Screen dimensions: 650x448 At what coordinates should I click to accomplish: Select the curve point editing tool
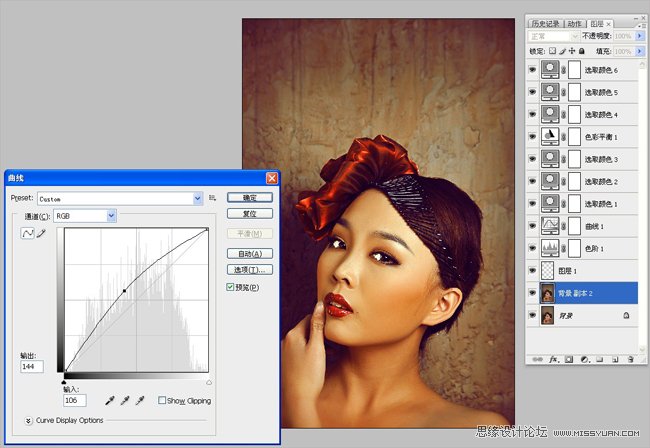pyautogui.click(x=27, y=233)
